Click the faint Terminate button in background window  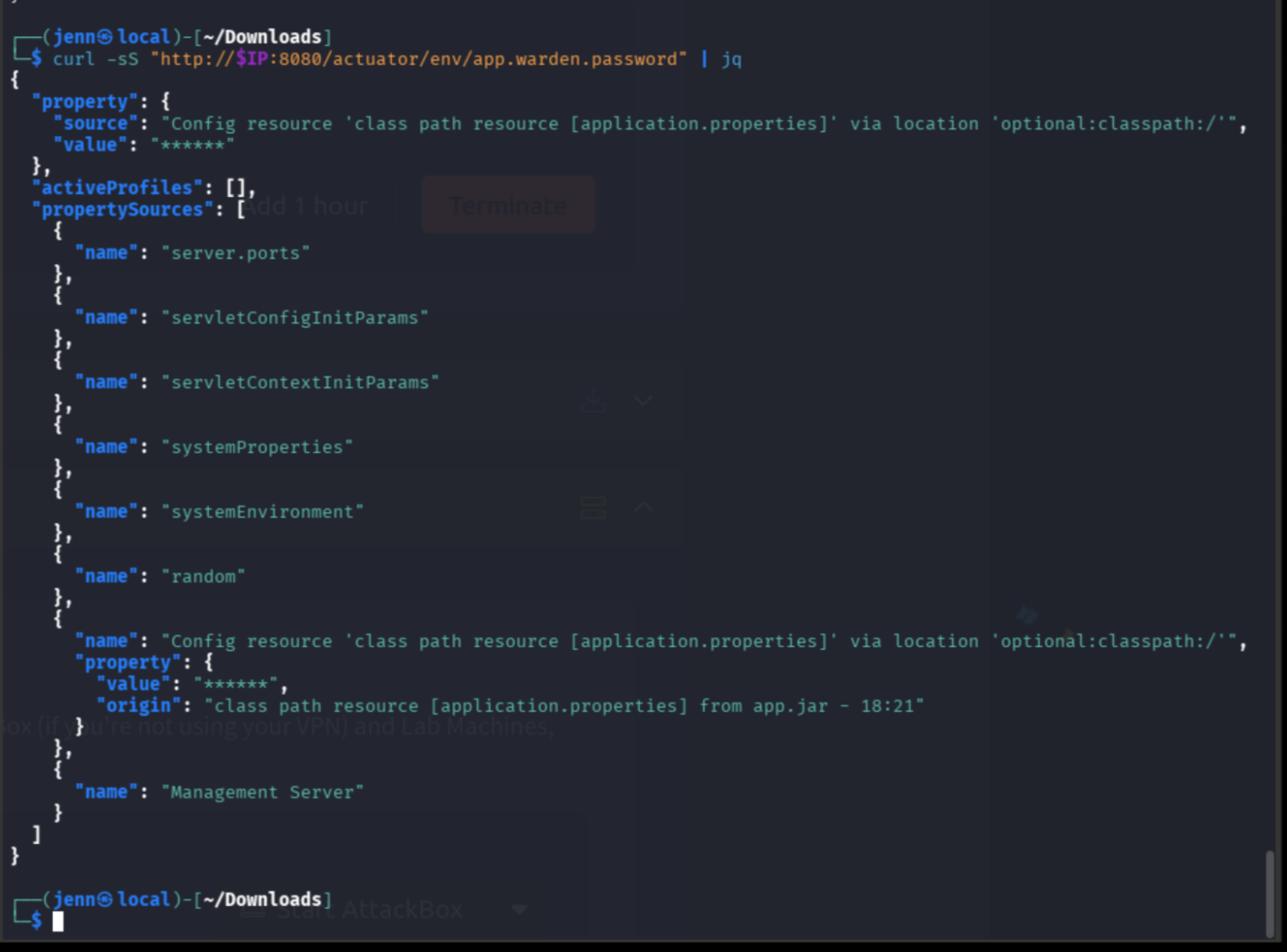[x=509, y=205]
